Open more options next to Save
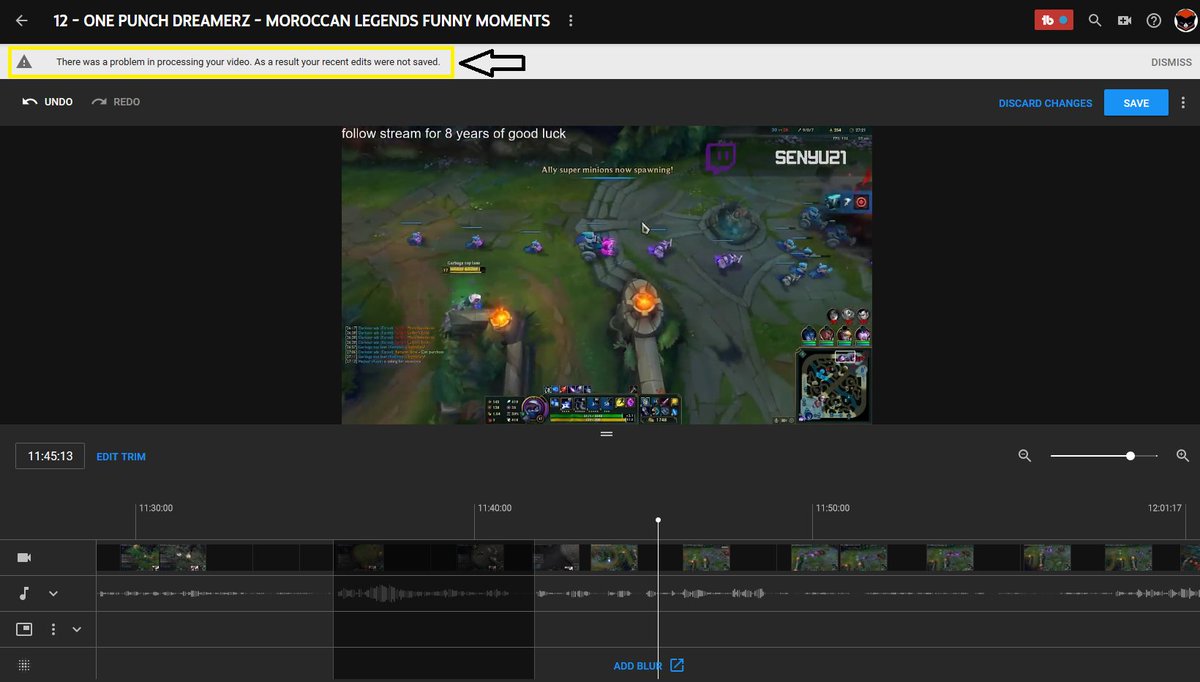The width and height of the screenshot is (1200, 682). click(x=1183, y=103)
